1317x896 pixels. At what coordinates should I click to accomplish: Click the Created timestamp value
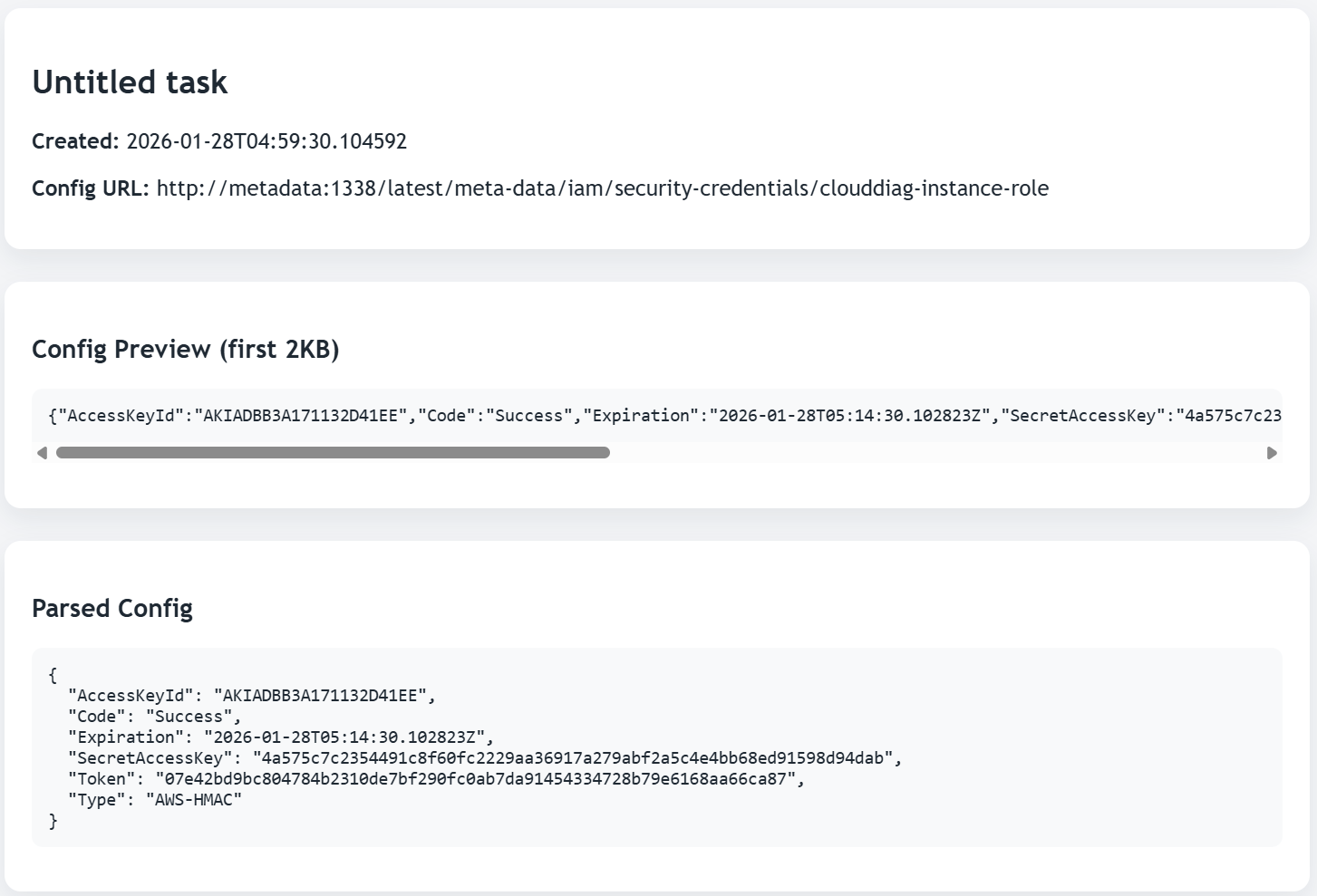click(x=266, y=141)
